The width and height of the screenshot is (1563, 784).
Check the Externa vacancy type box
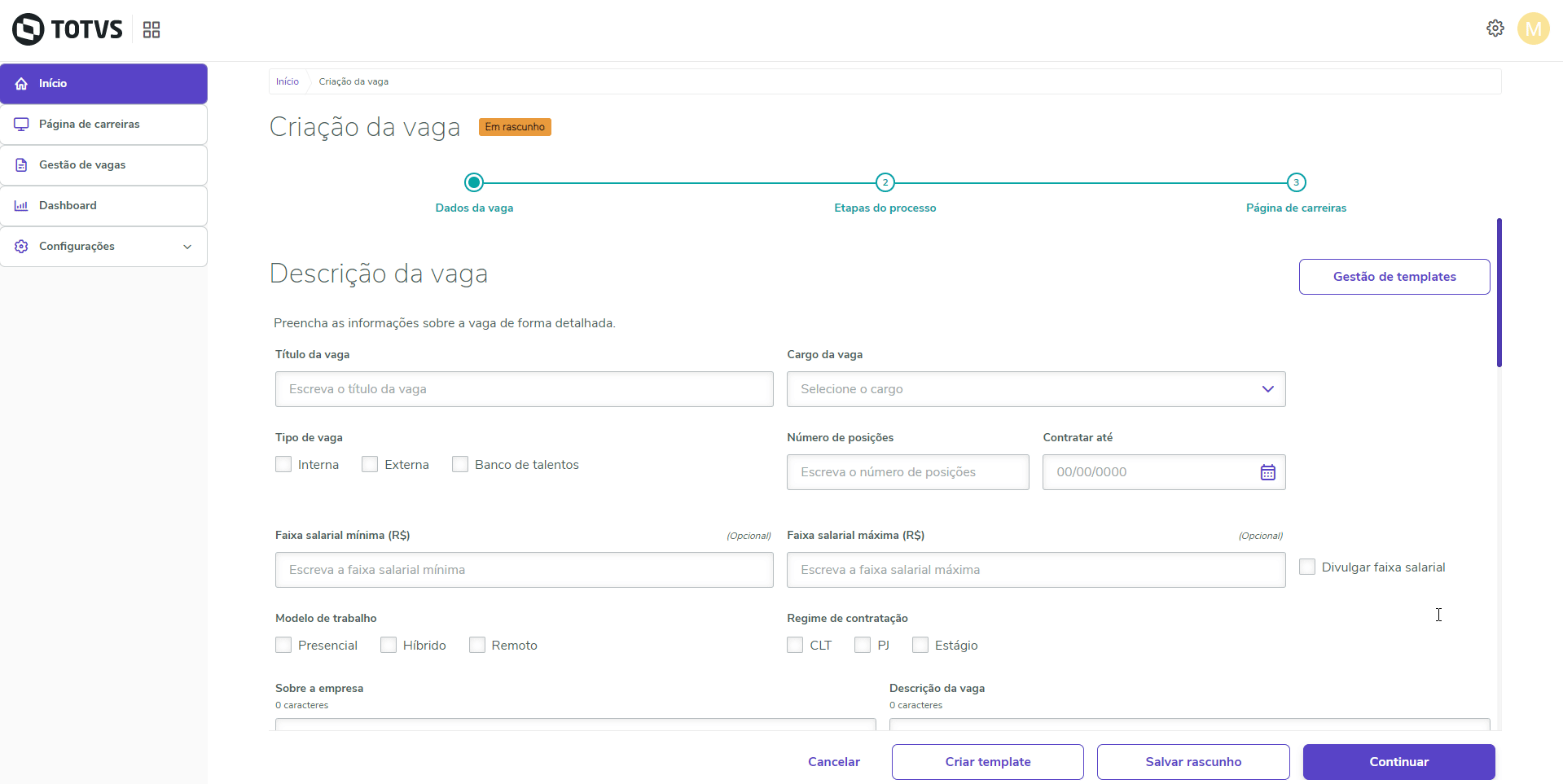pyautogui.click(x=370, y=464)
